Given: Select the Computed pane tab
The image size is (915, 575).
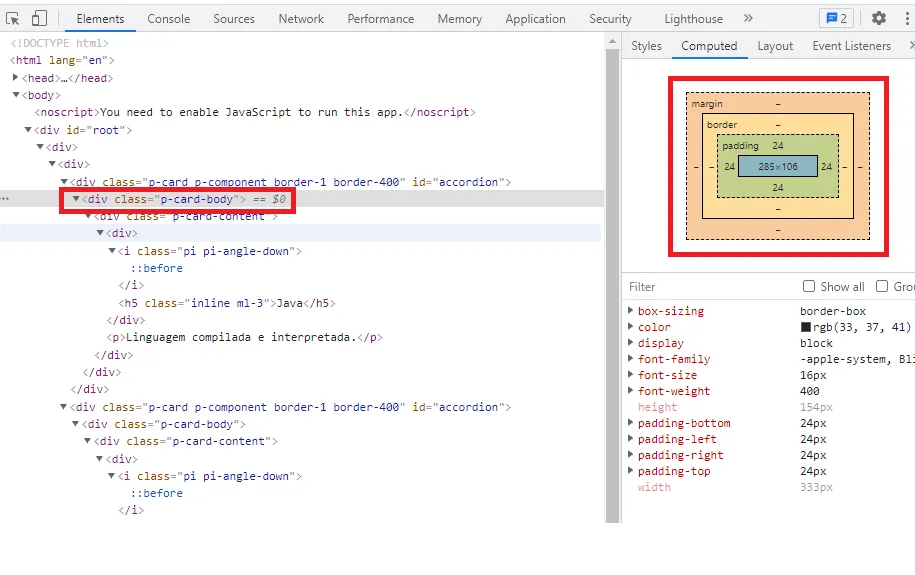Looking at the screenshot, I should [x=709, y=46].
